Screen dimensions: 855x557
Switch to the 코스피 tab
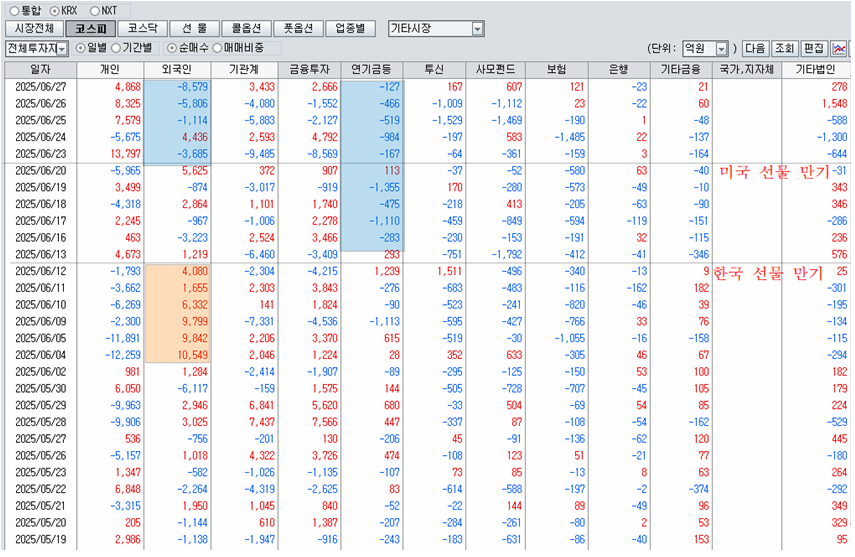coord(91,28)
